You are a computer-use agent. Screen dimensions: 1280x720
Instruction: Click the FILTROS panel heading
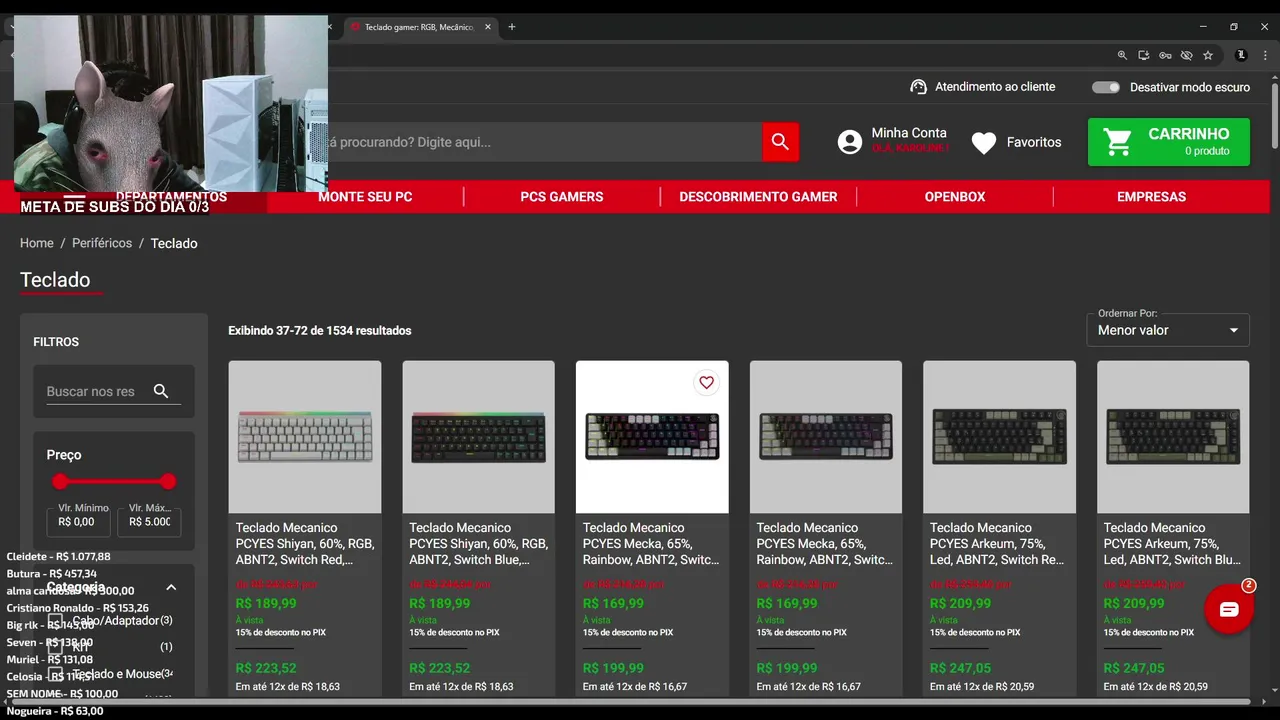pyautogui.click(x=56, y=342)
